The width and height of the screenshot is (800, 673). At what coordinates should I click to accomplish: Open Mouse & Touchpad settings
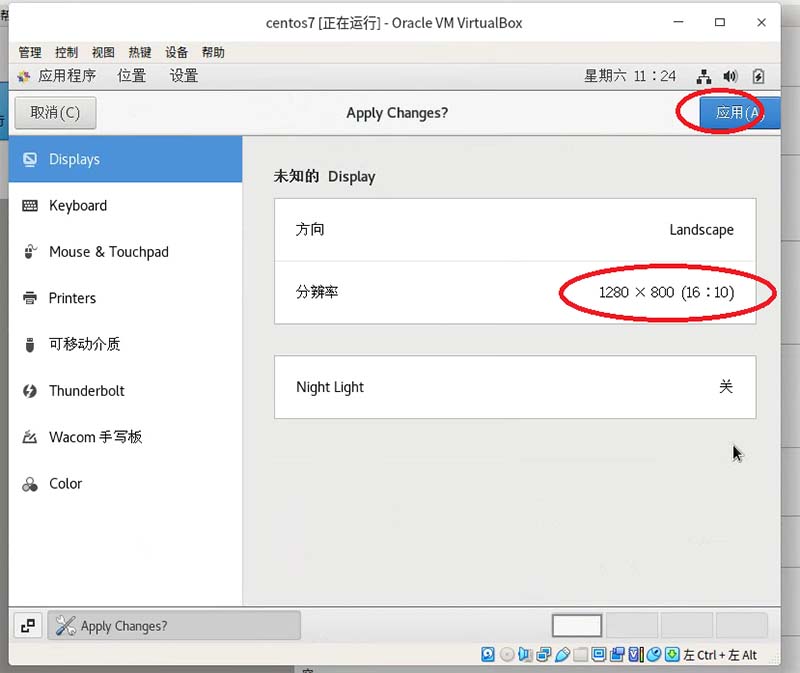tap(125, 252)
